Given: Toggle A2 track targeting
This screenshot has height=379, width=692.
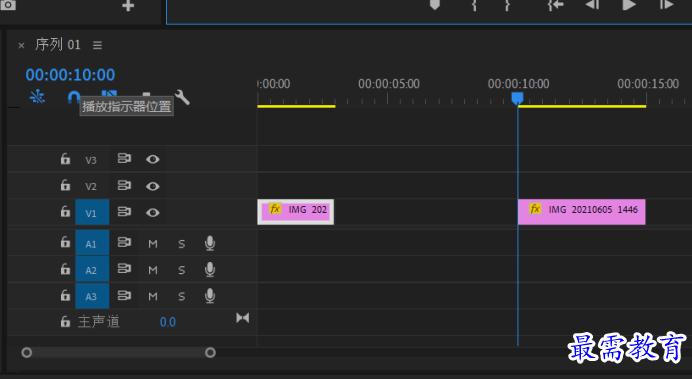Looking at the screenshot, I should click(x=92, y=270).
